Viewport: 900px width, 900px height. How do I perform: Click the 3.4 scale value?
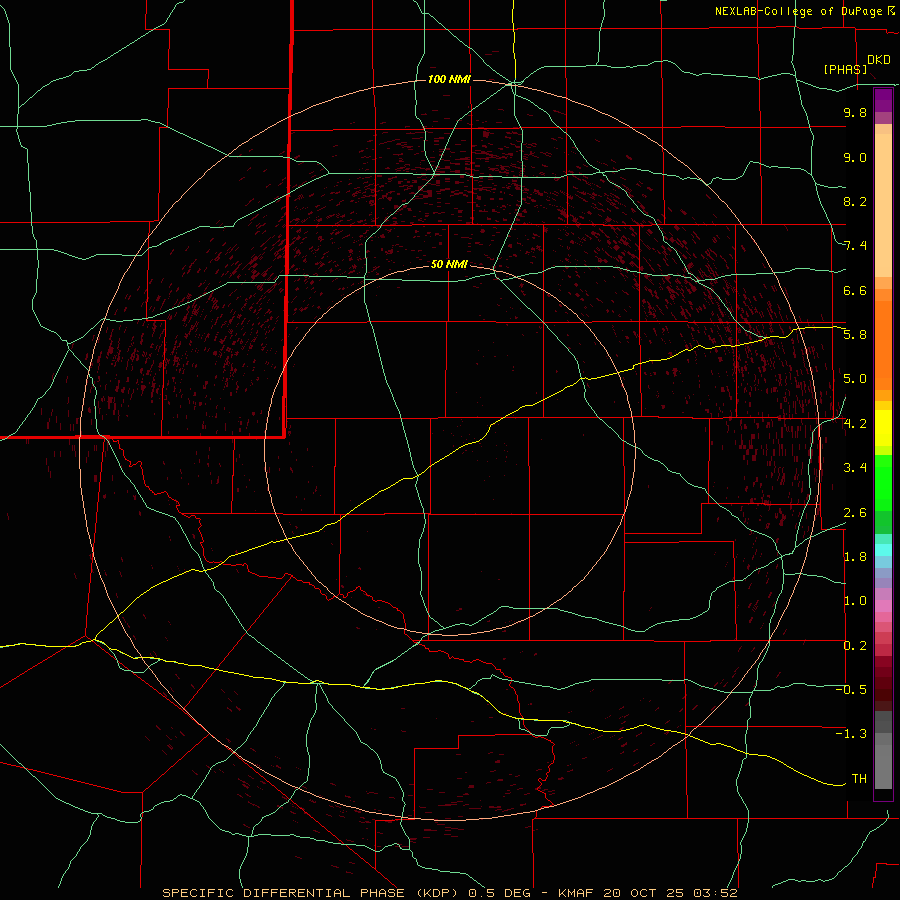[x=855, y=468]
